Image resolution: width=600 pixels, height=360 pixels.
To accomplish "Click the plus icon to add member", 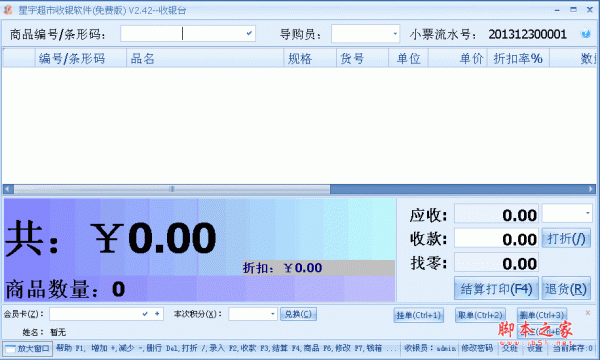I will [157, 314].
